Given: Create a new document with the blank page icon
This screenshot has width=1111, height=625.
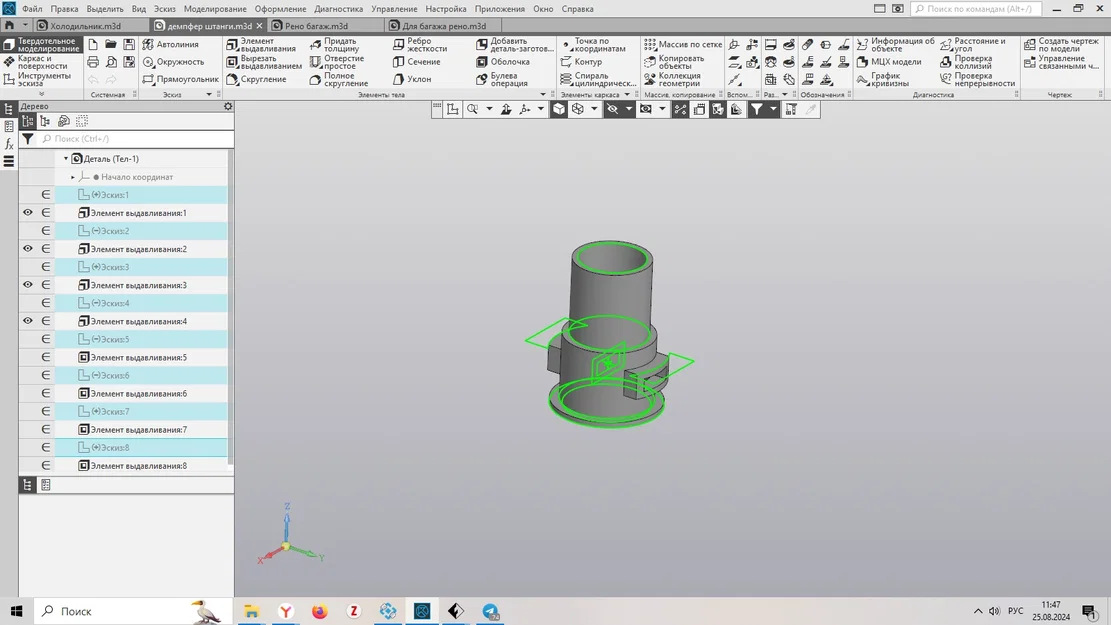Looking at the screenshot, I should coord(93,44).
